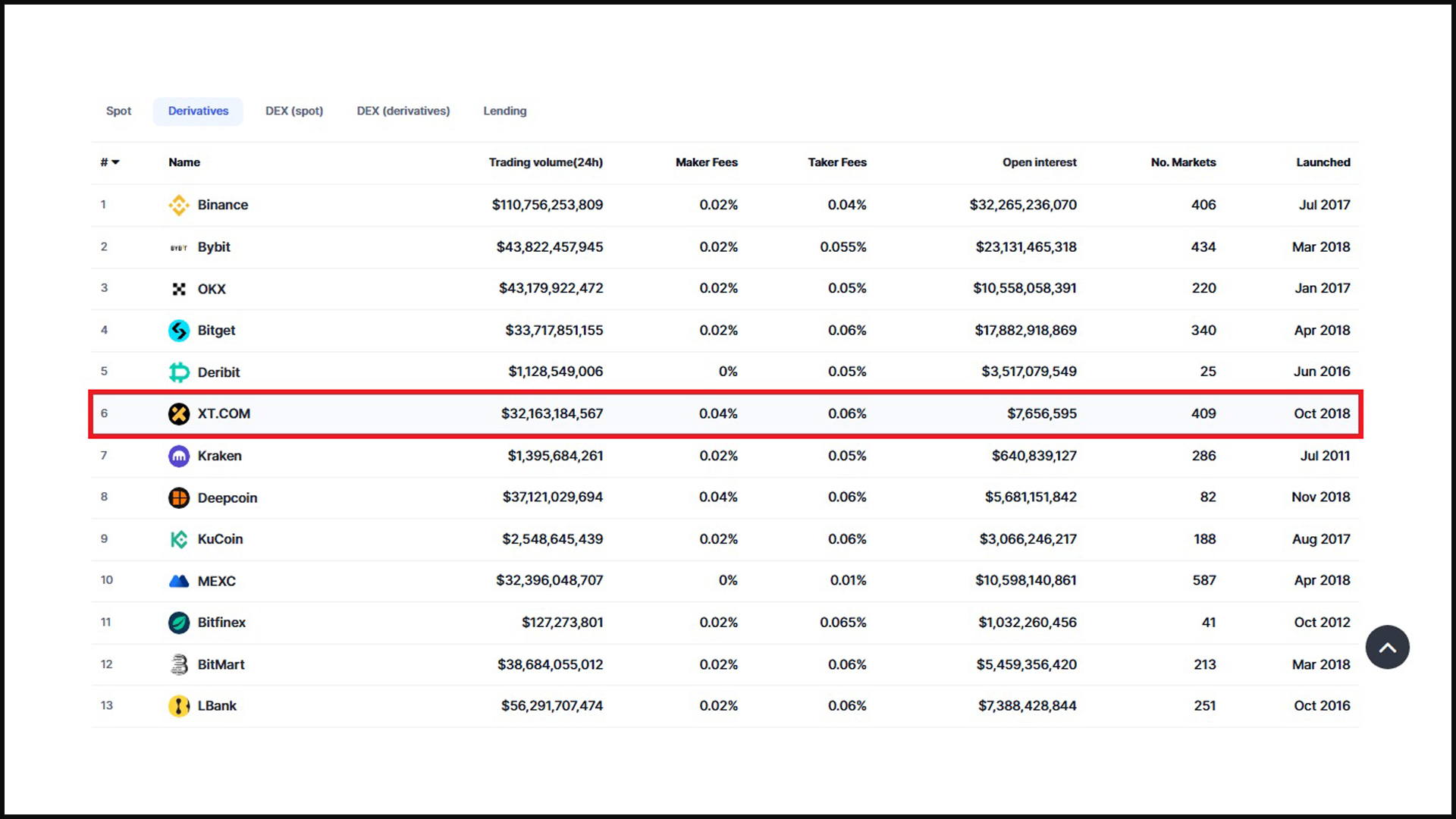Select the Derivatives tab

[197, 110]
